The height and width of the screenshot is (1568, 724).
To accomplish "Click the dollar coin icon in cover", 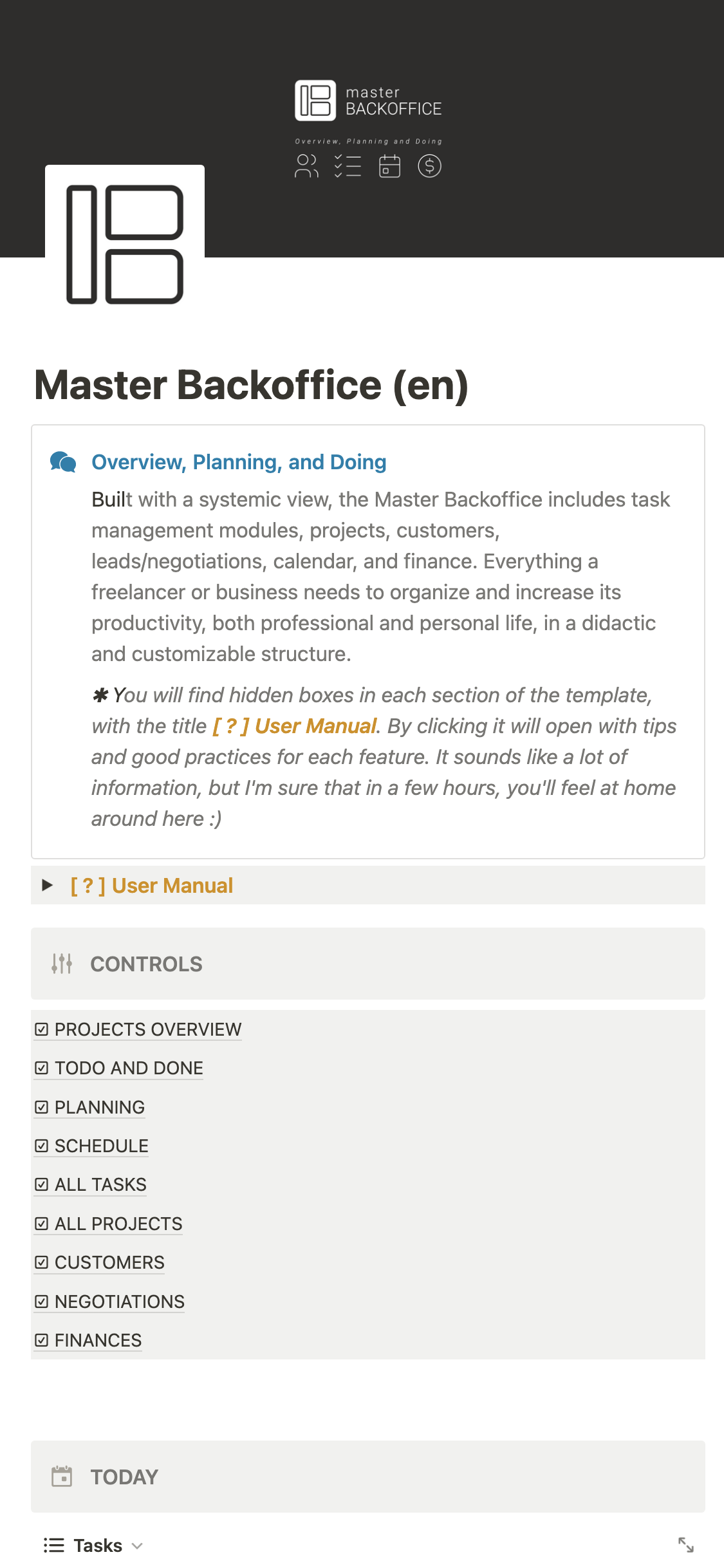I will pos(429,166).
